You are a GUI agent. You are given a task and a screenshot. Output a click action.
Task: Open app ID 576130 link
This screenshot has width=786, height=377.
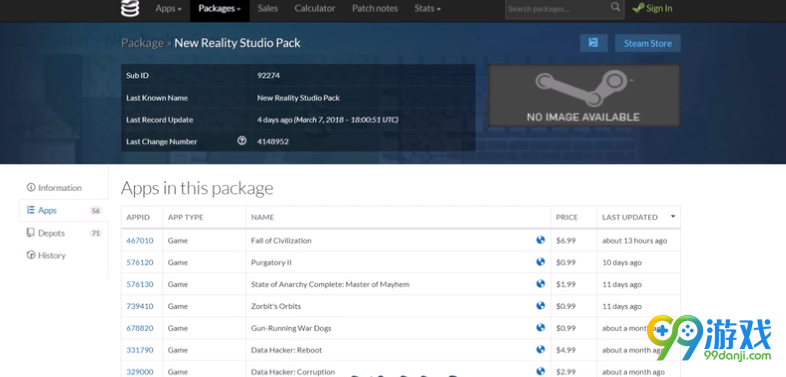140,284
